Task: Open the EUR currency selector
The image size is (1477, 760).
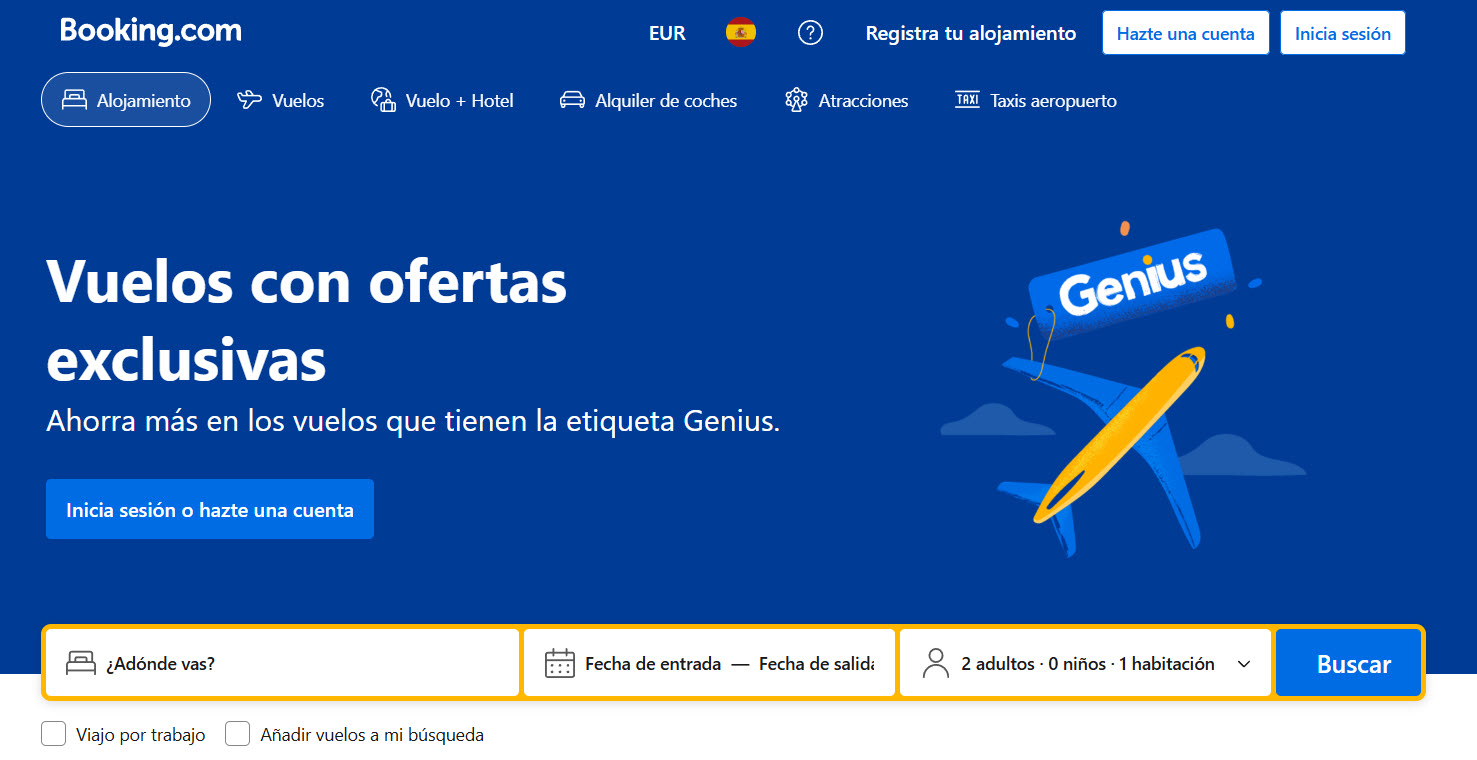Action: click(x=667, y=33)
